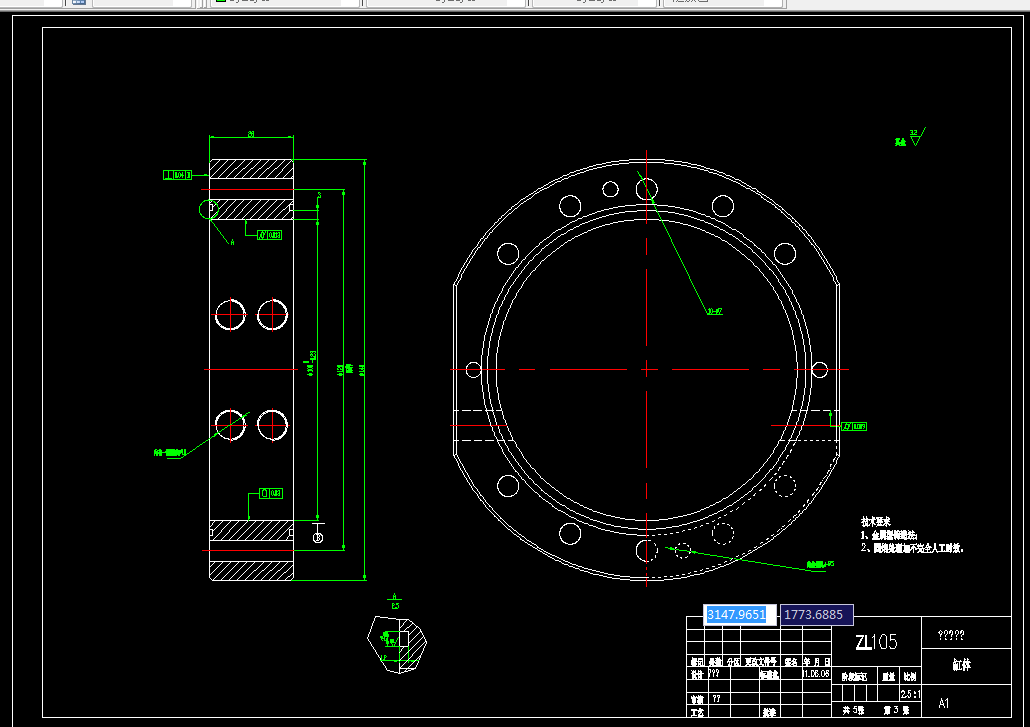Select the surface roughness symbol marked 32
The height and width of the screenshot is (727, 1030).
917,137
